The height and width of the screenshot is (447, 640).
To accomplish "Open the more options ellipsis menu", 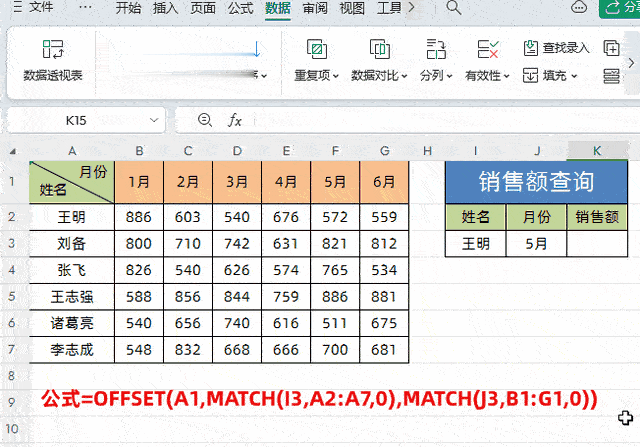I will click(x=85, y=7).
